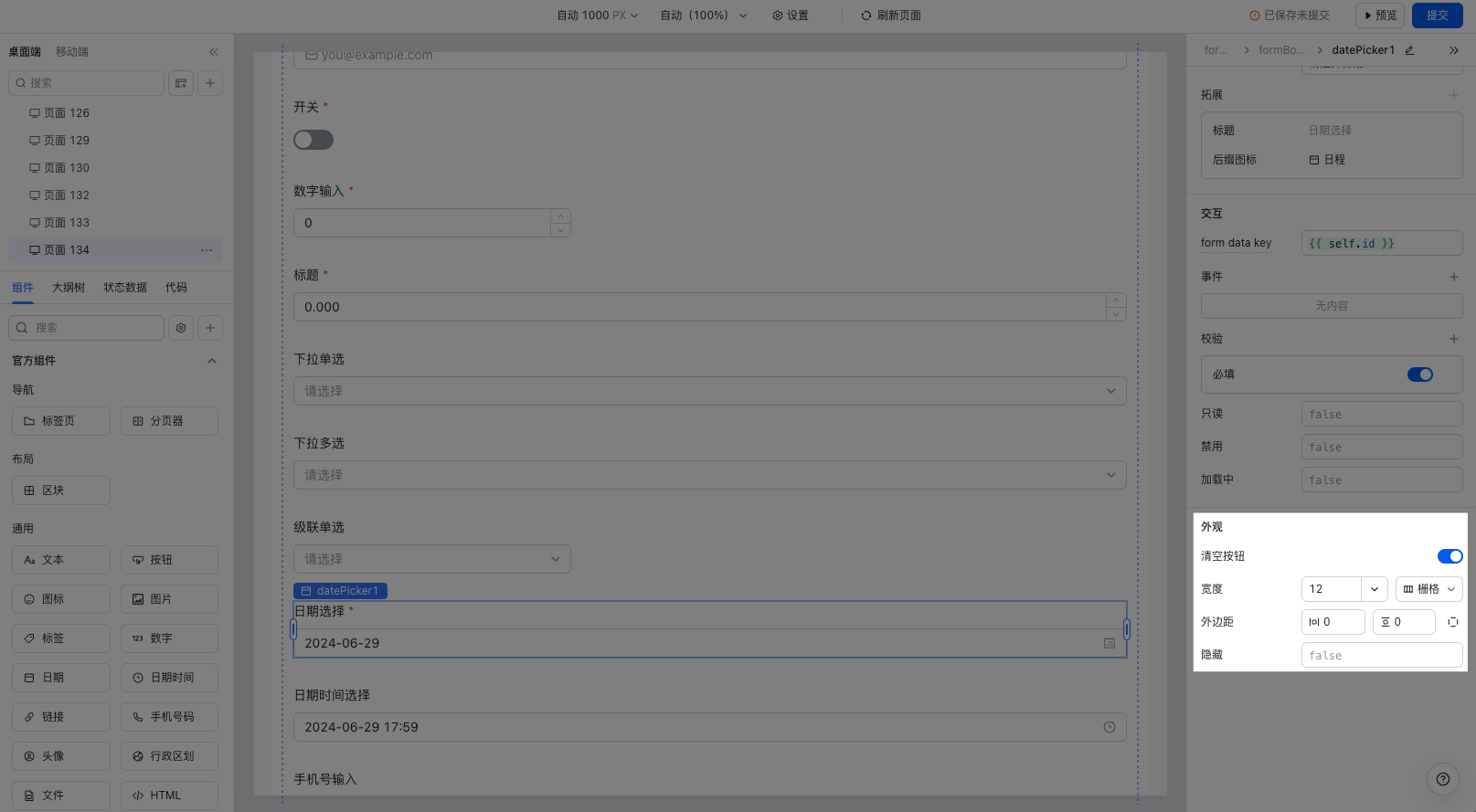Screen dimensions: 1476x812
Task: Open the more options of 页面 134
Action: pos(207,250)
